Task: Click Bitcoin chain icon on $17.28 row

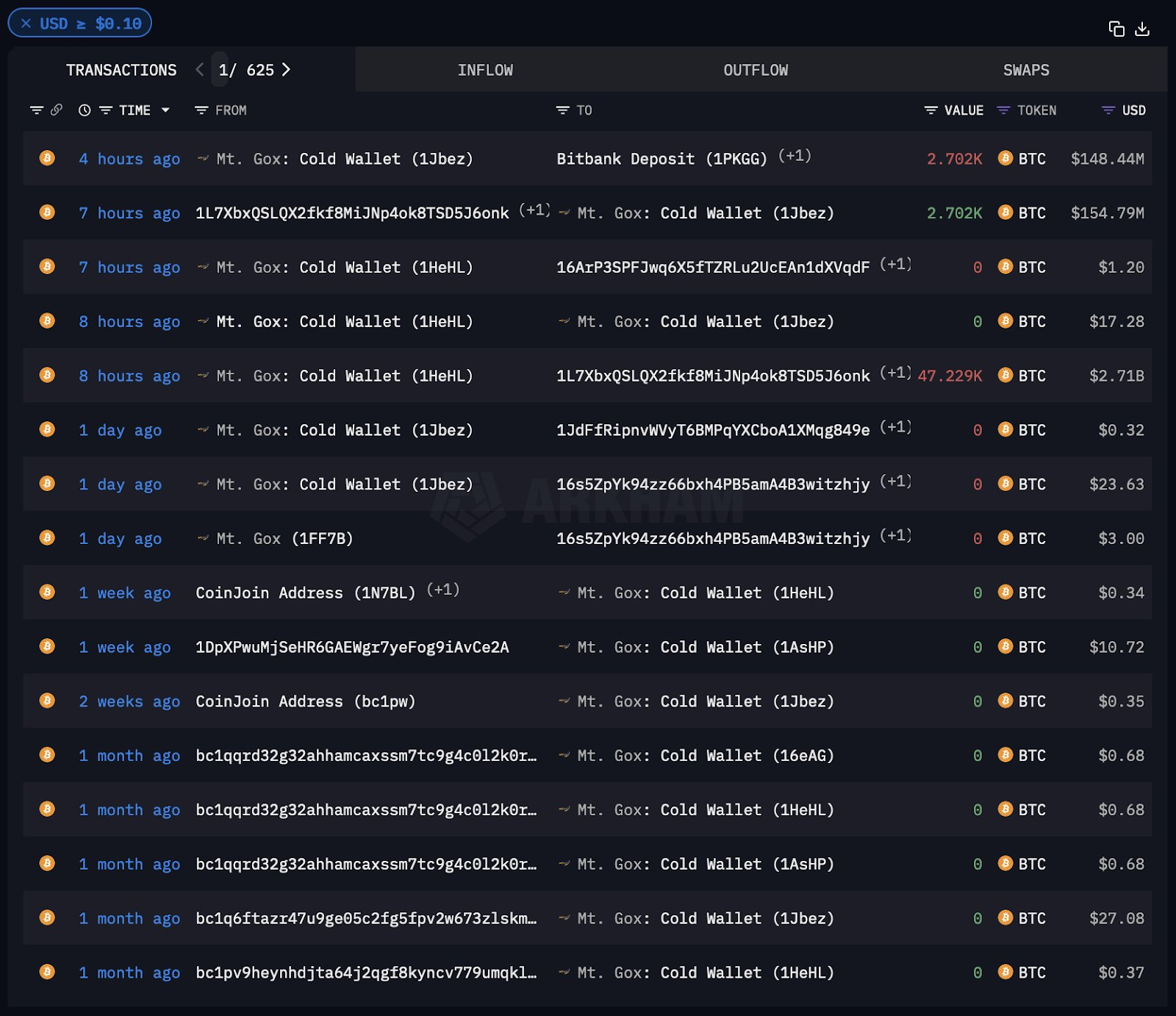Action: pos(47,321)
